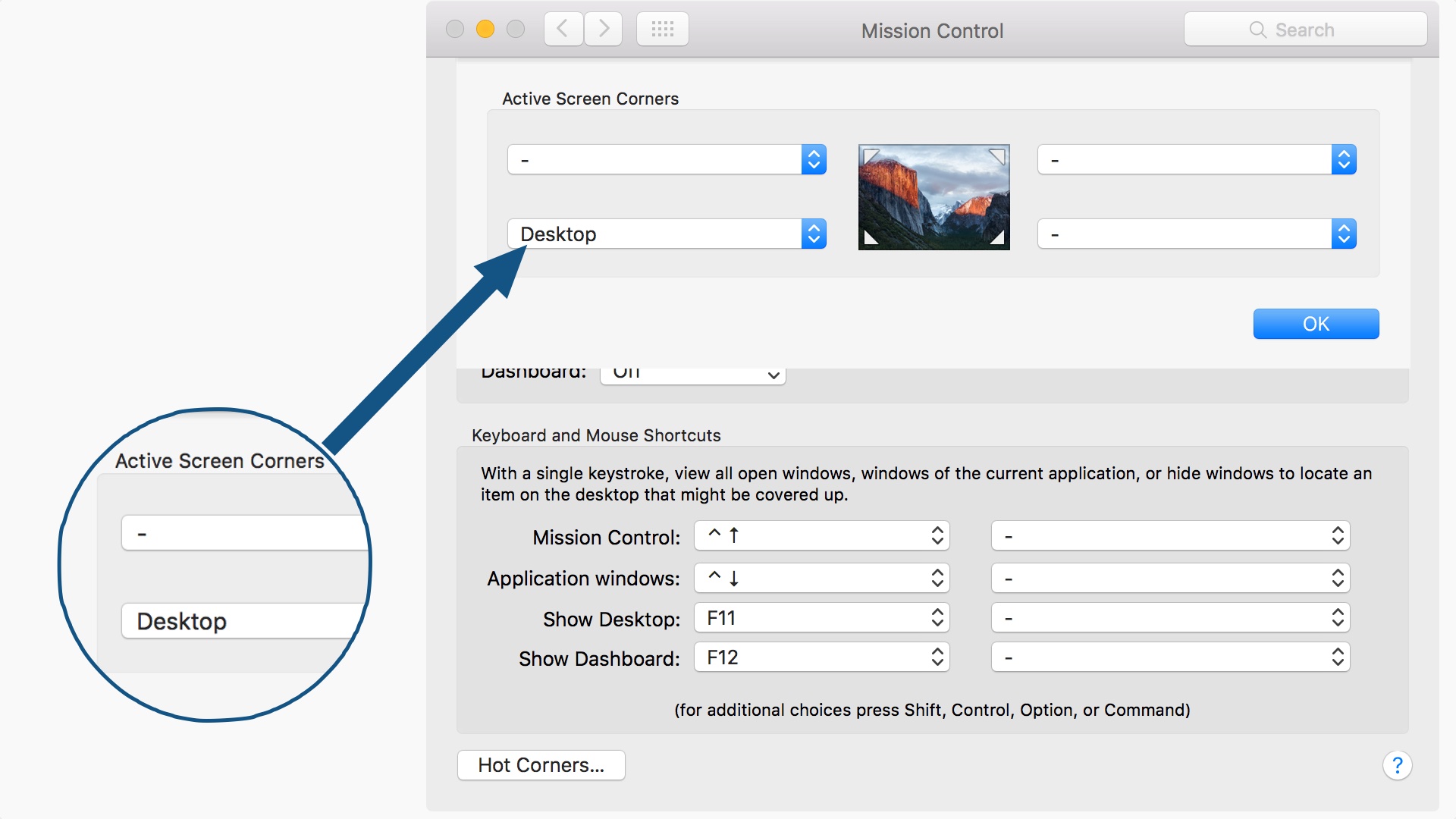
Task: Open the Desktop action dropdown
Action: [x=666, y=234]
